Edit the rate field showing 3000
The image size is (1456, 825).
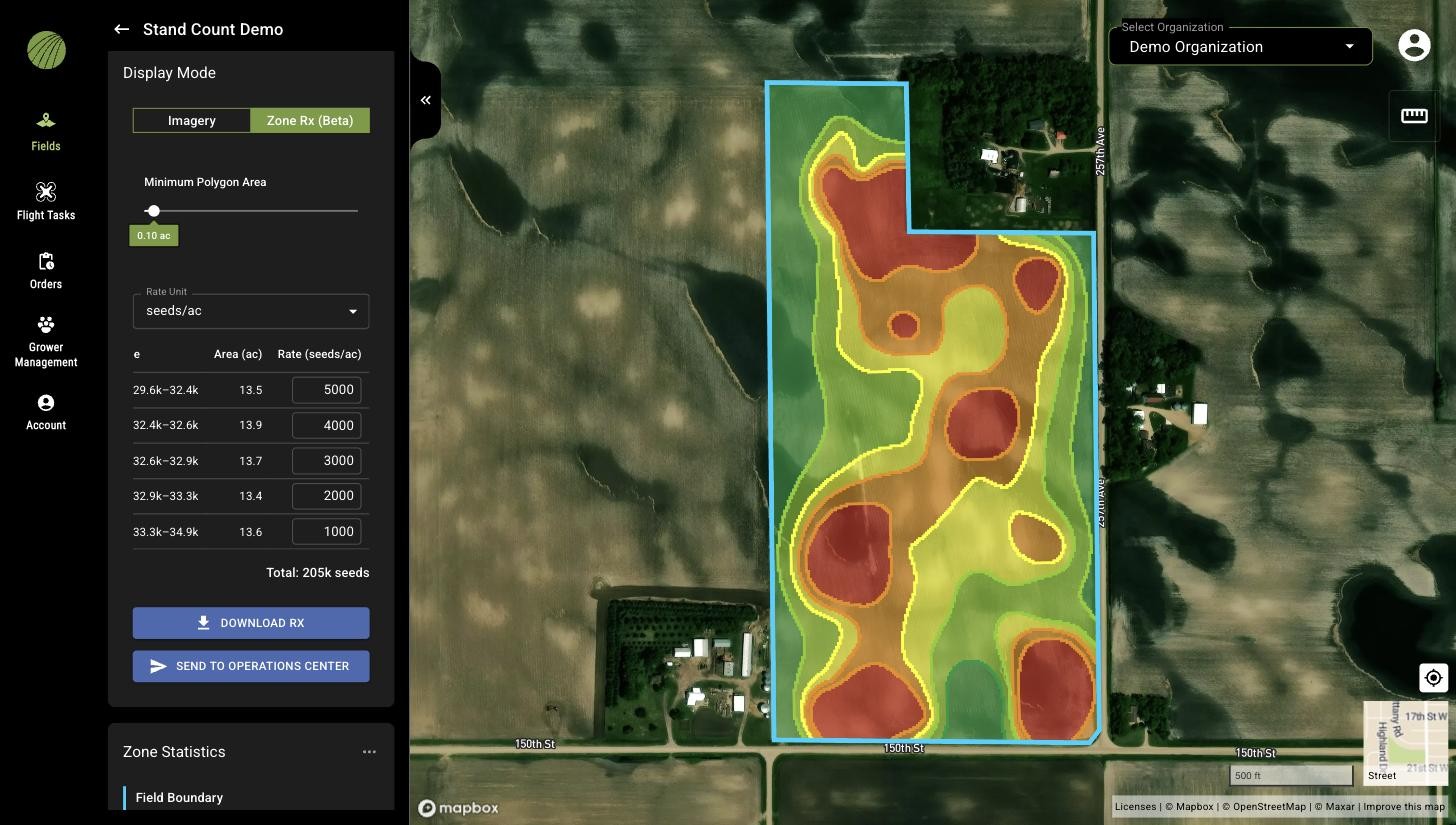pos(326,461)
